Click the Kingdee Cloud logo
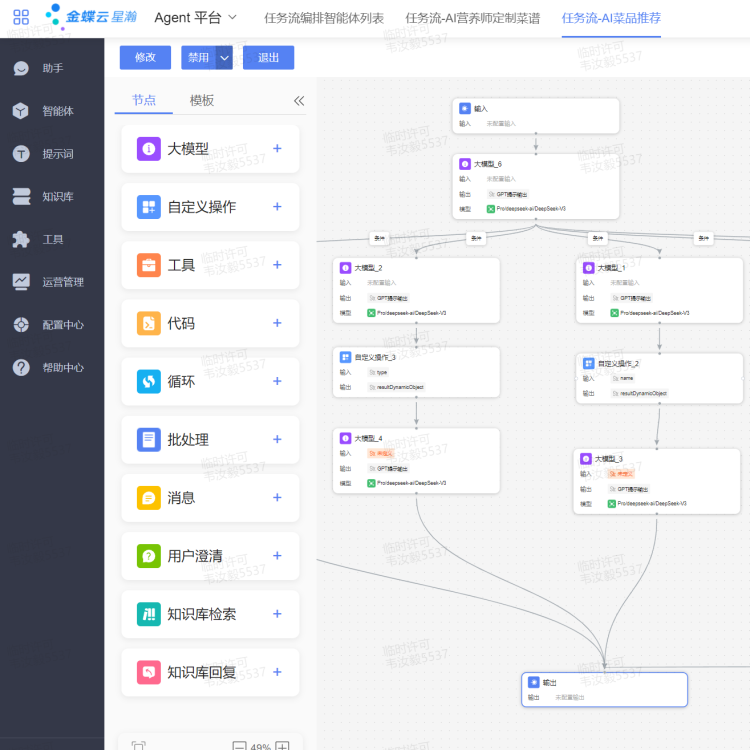 tap(91, 17)
